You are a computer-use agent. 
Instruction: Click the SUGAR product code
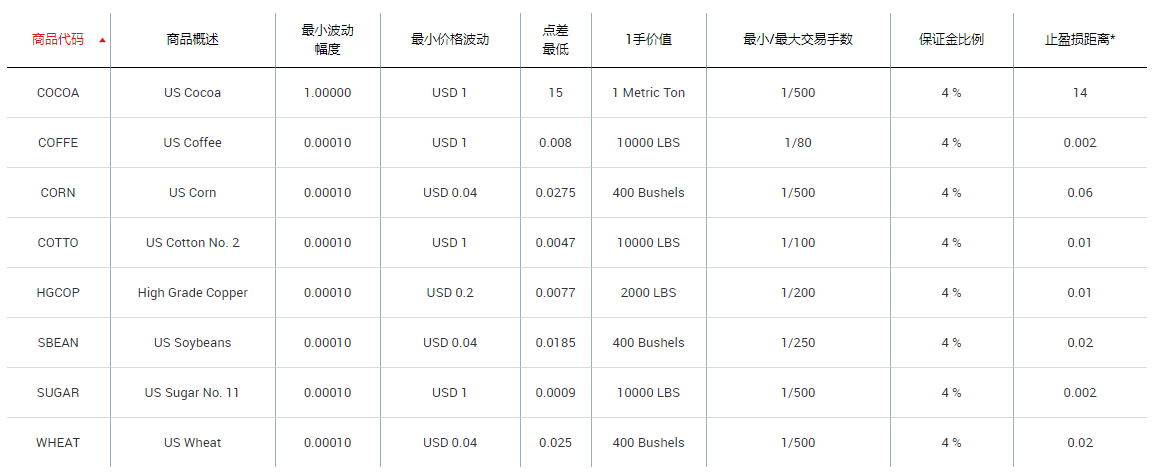tap(58, 392)
